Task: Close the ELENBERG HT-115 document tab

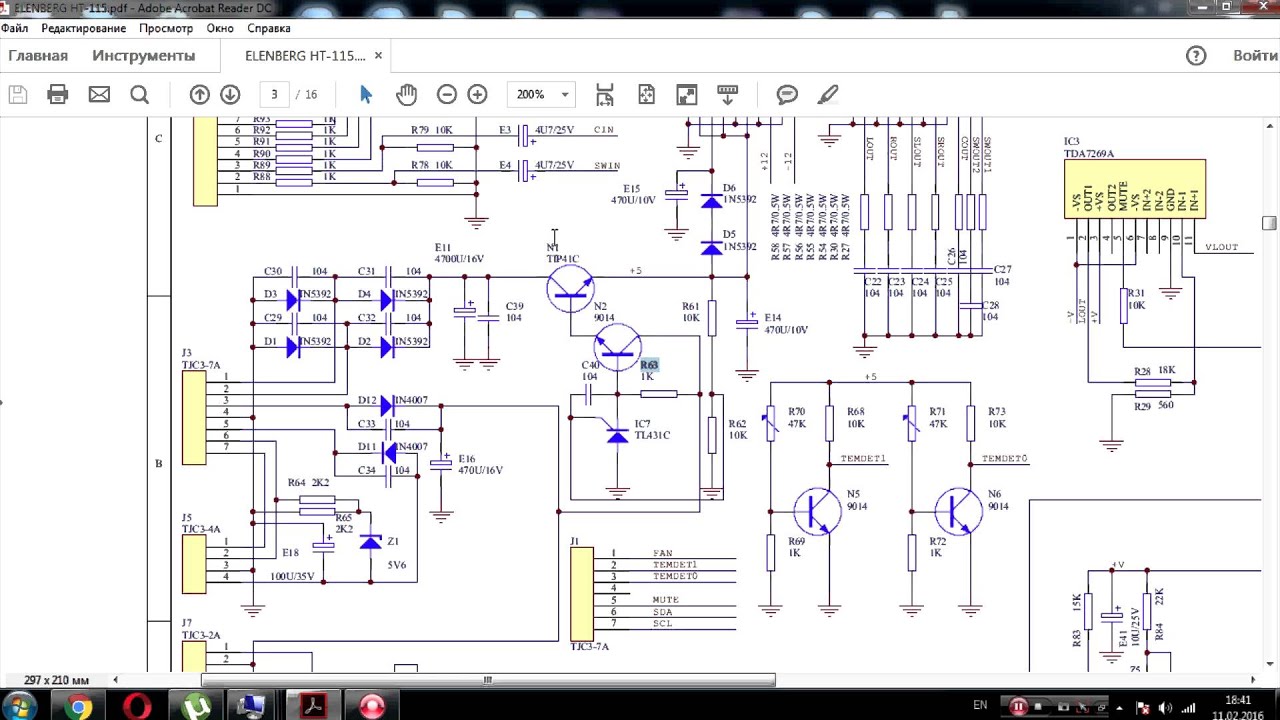Action: coord(378,56)
